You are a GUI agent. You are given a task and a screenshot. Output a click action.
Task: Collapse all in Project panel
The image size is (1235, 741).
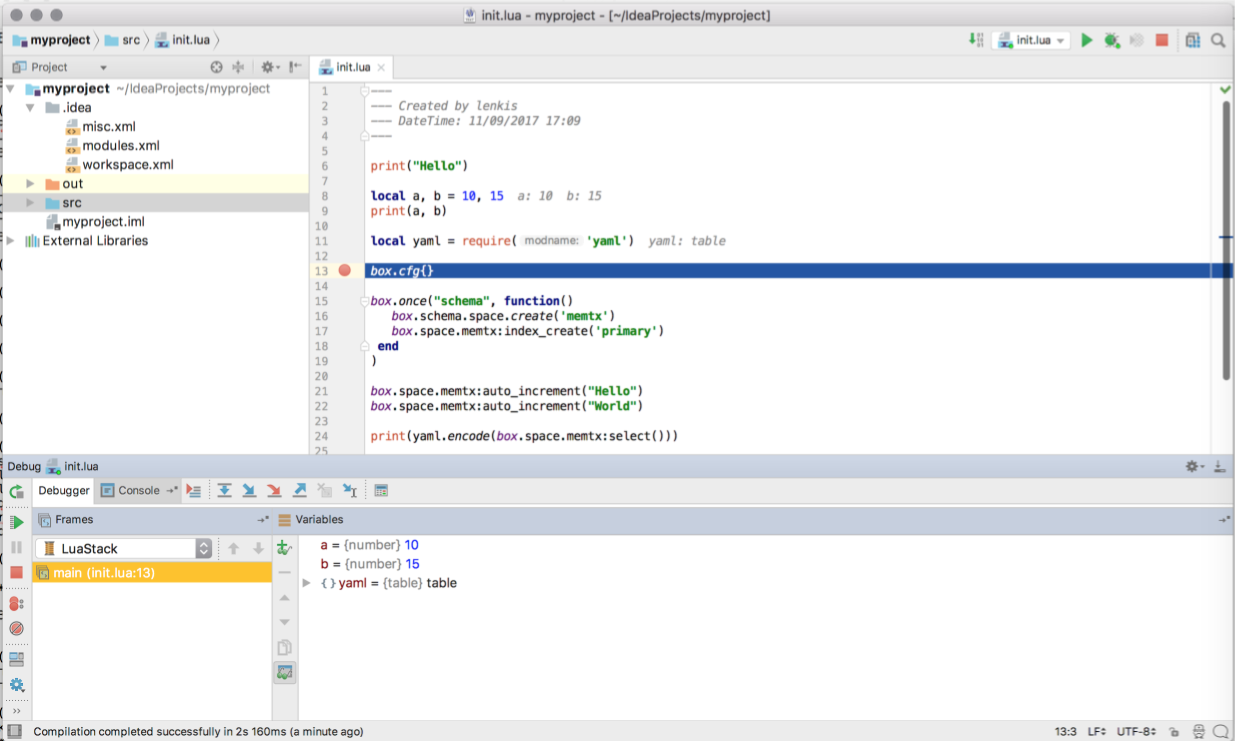click(x=238, y=67)
